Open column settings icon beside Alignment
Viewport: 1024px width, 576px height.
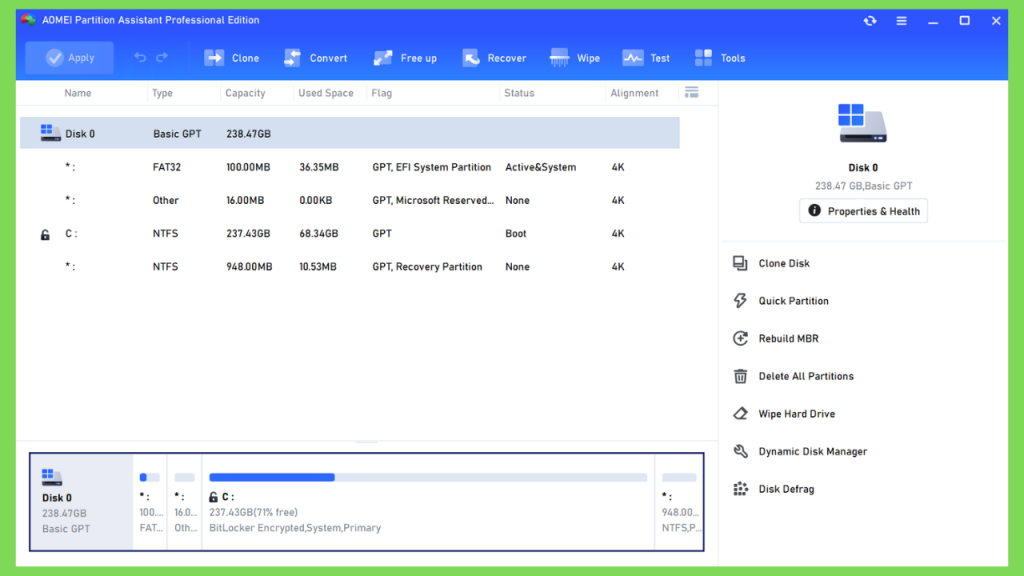(691, 92)
